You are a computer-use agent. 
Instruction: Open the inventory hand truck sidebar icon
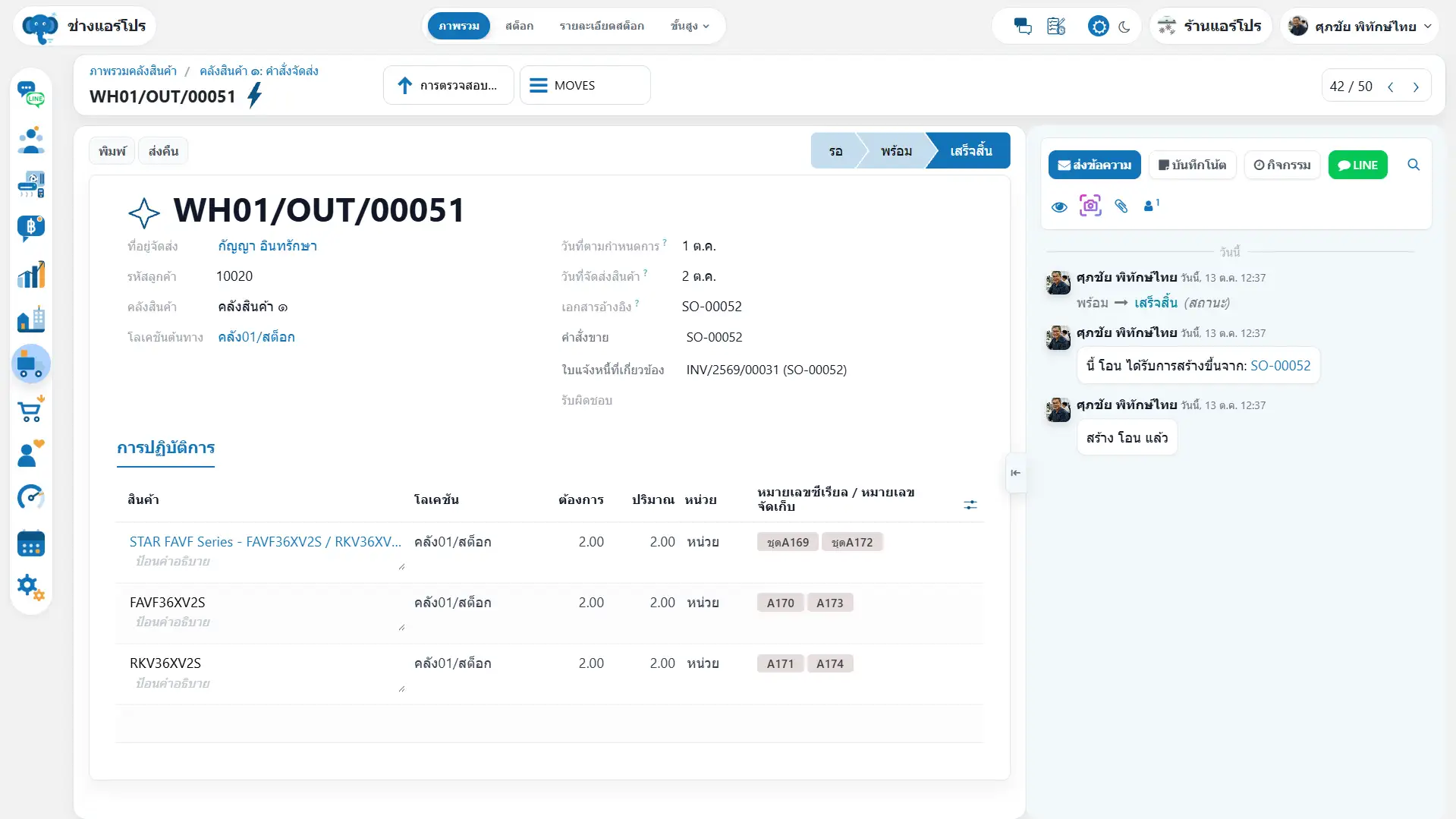pos(31,364)
